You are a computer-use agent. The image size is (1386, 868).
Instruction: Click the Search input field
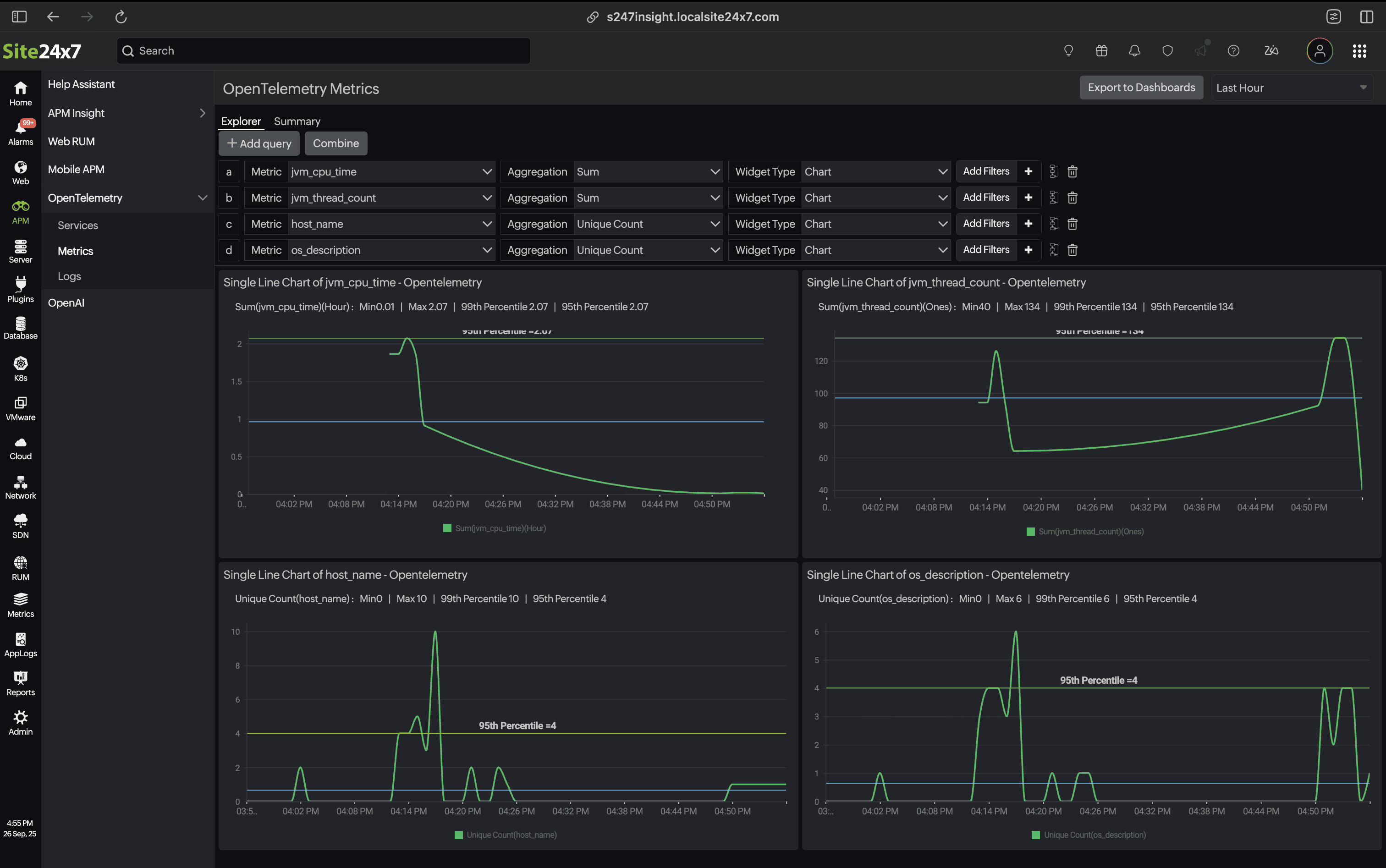coord(323,50)
